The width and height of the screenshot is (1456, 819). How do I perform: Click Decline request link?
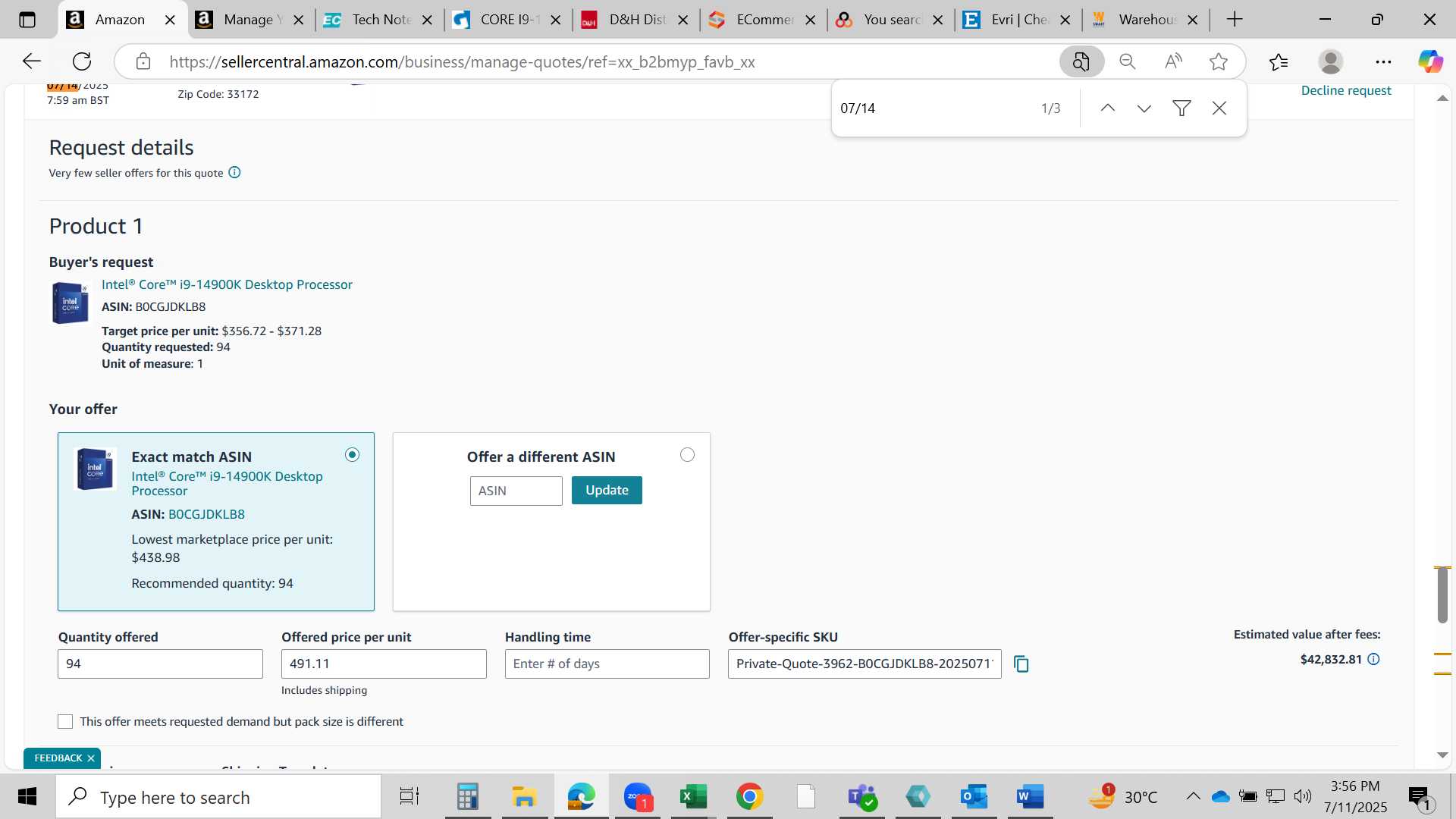coord(1346,90)
